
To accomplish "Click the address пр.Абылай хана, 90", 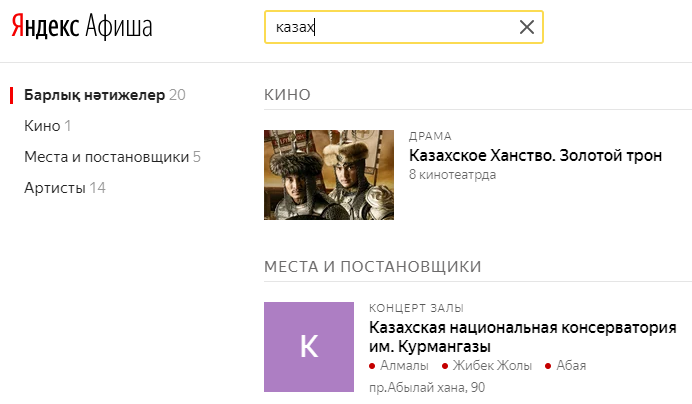I will click(x=427, y=387).
